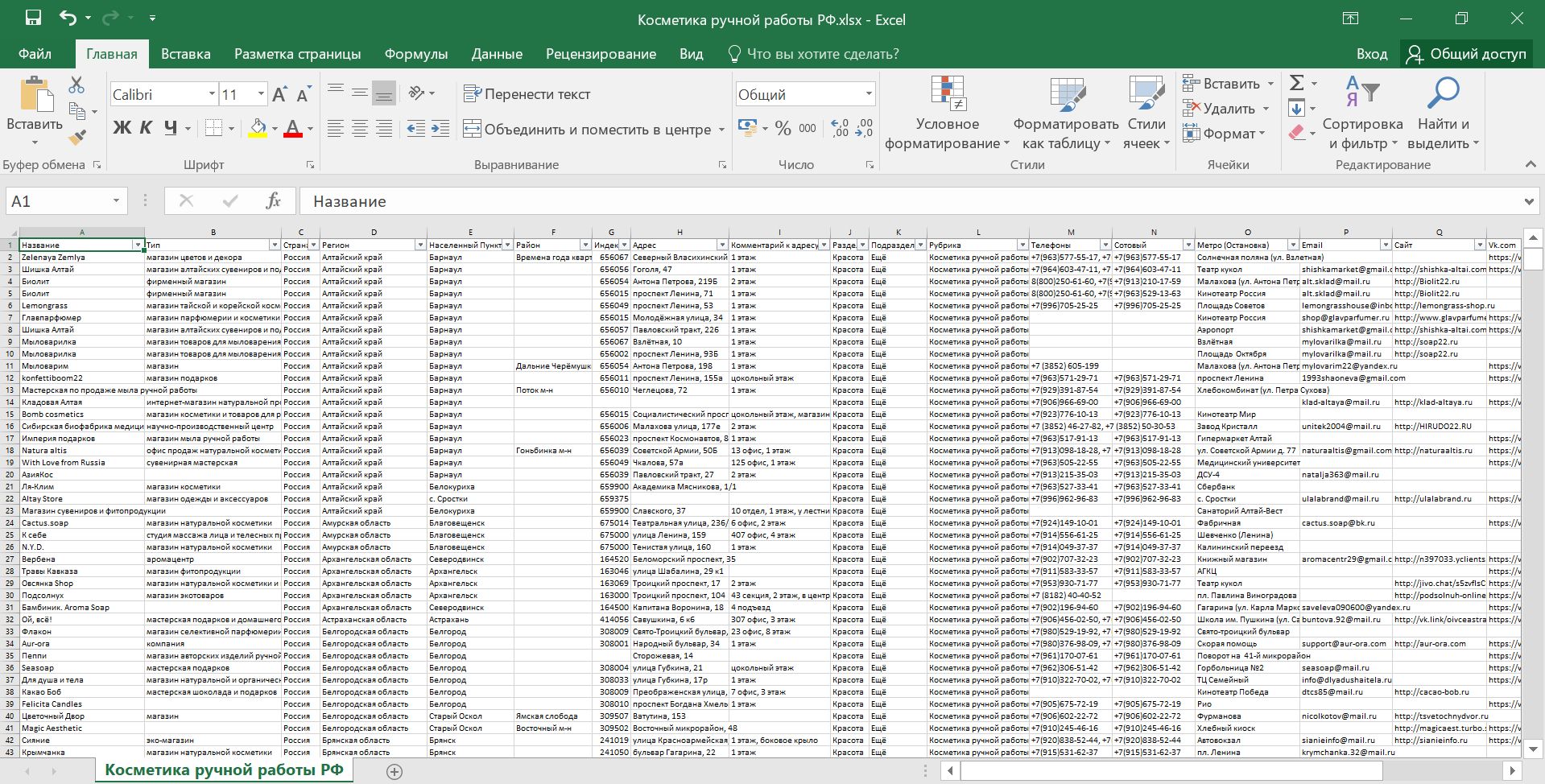Screen dimensions: 1545x784
Task: Open Conditional Formatting icon
Action: coord(948,93)
